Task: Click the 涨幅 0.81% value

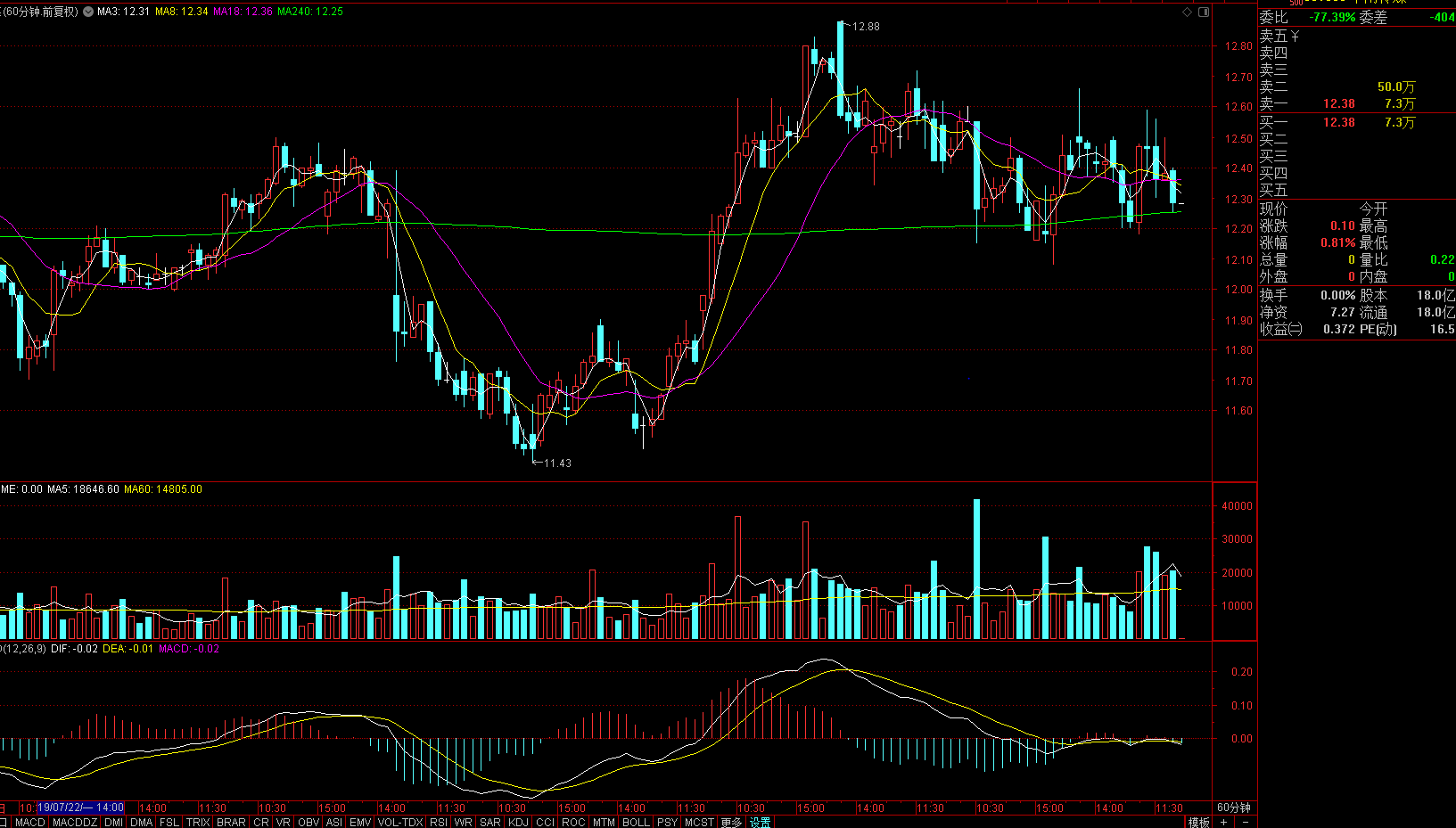Action: (x=1338, y=243)
